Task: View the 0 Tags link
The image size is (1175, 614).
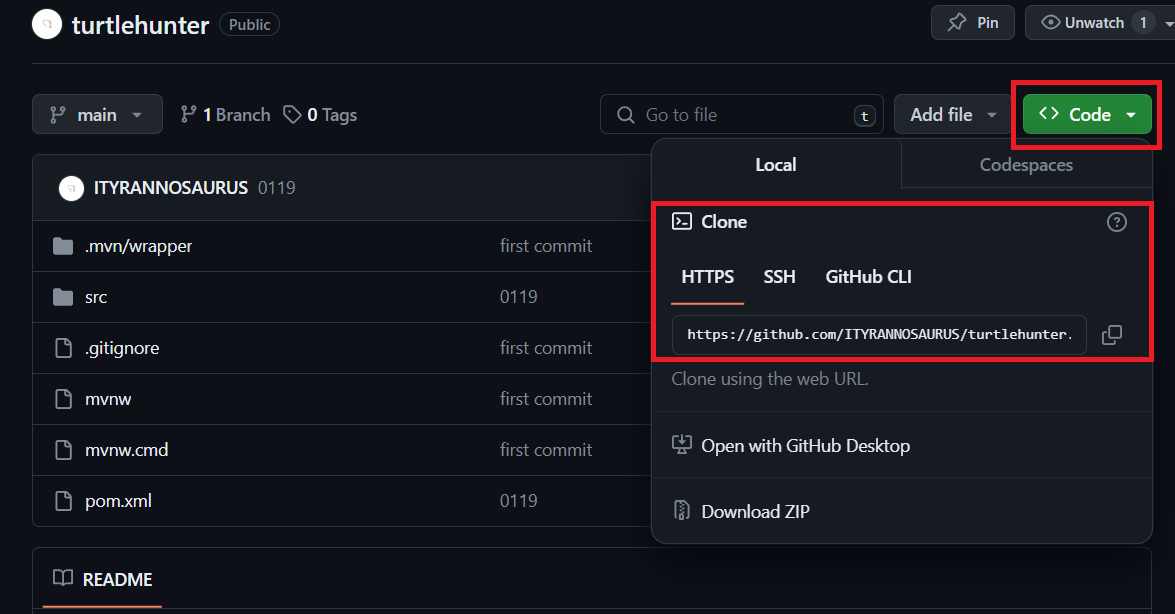Action: pos(320,114)
